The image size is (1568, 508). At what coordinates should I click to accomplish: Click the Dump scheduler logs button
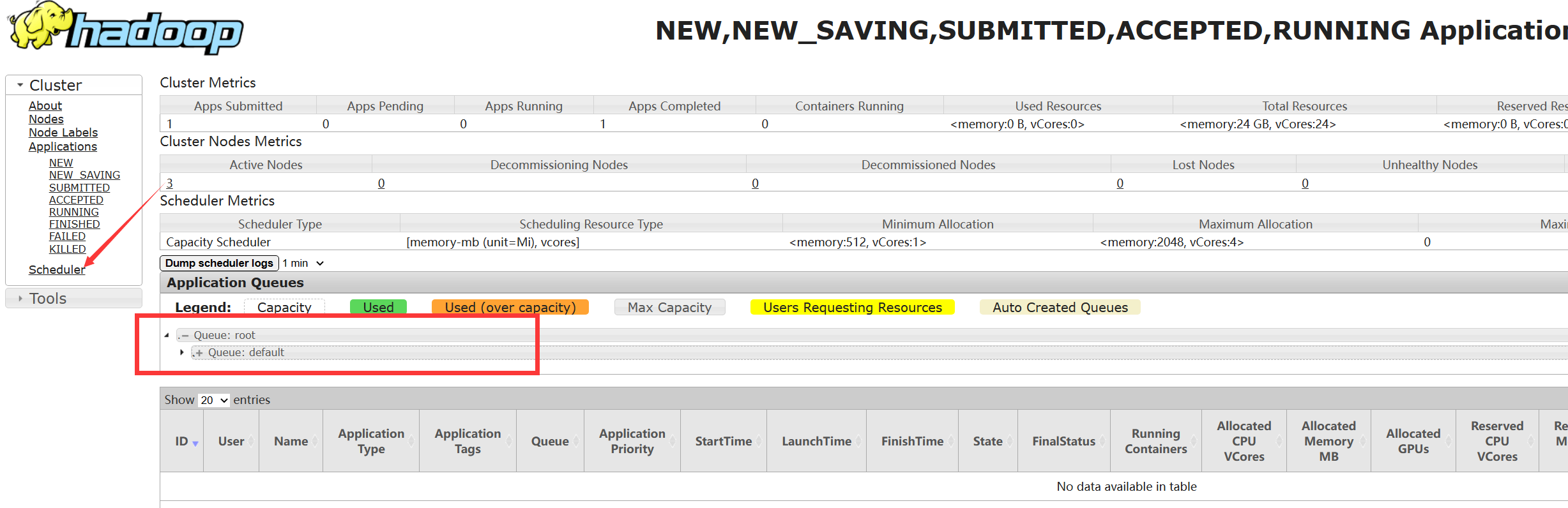[219, 263]
